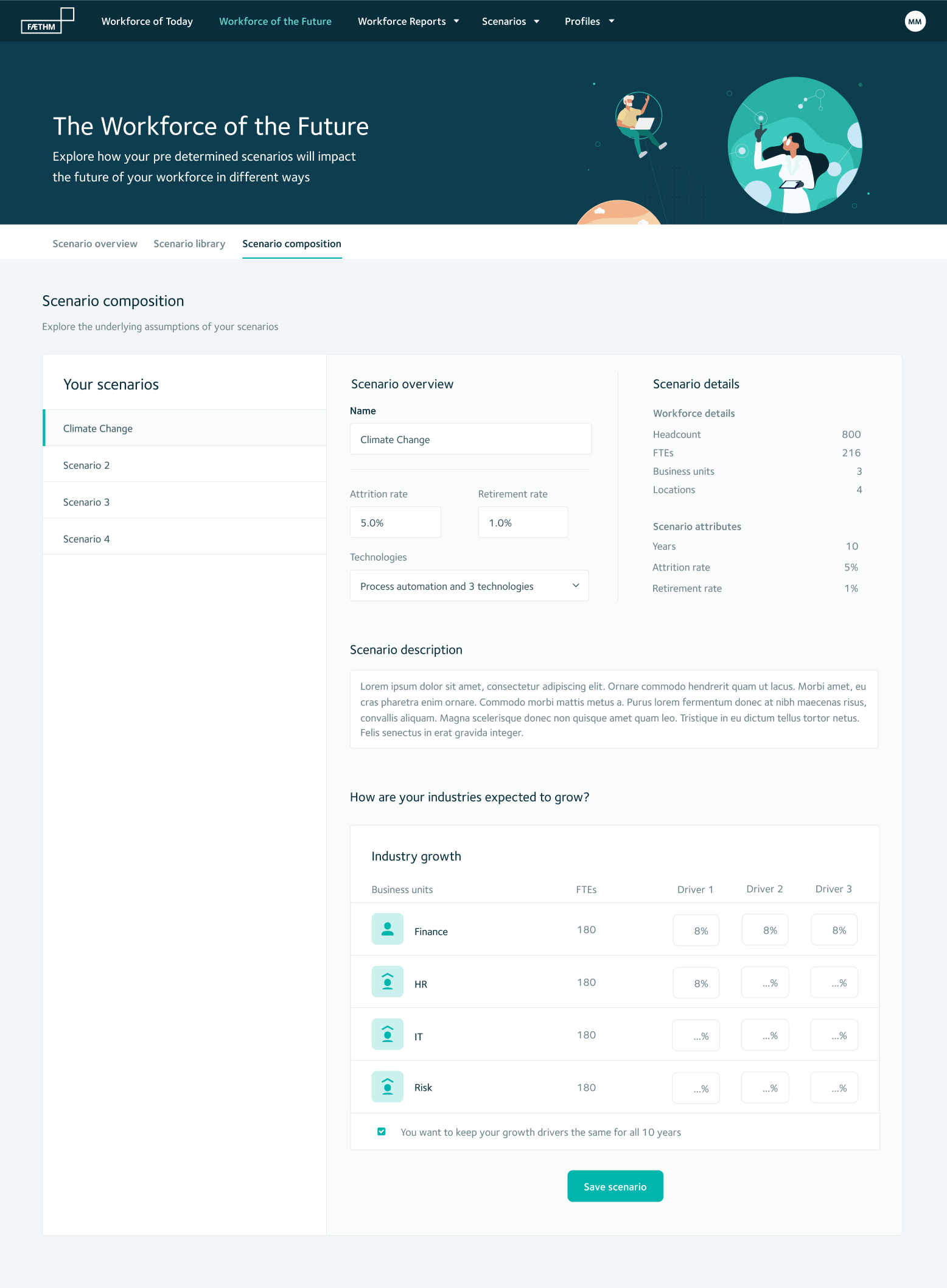Expand the Profiles menu
947x1288 pixels.
(x=589, y=21)
